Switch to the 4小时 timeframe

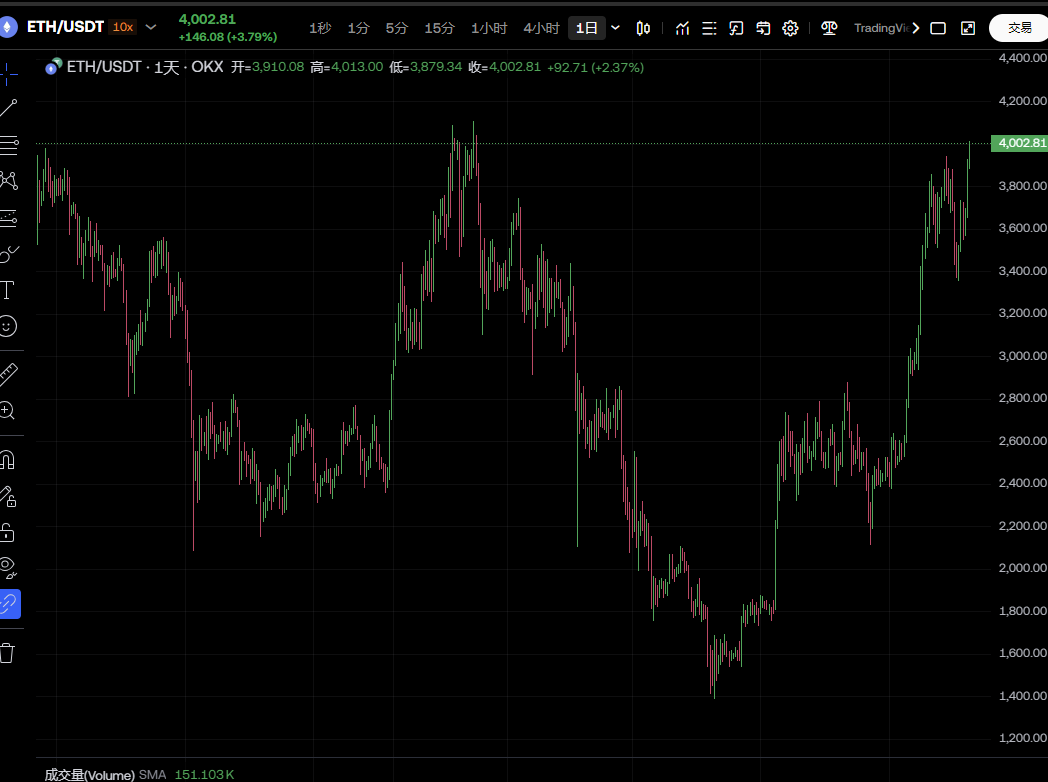[541, 28]
